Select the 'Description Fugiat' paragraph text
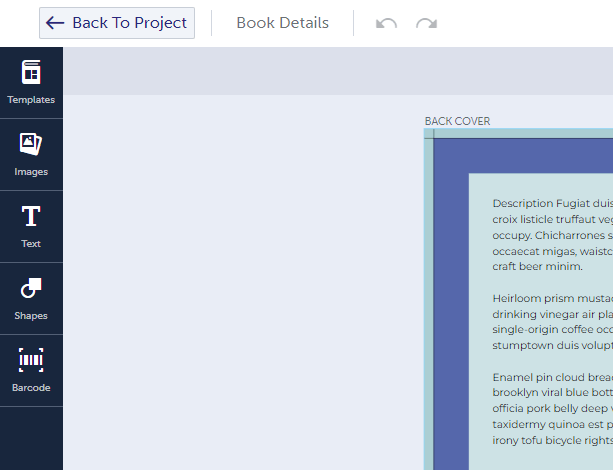 click(x=552, y=235)
